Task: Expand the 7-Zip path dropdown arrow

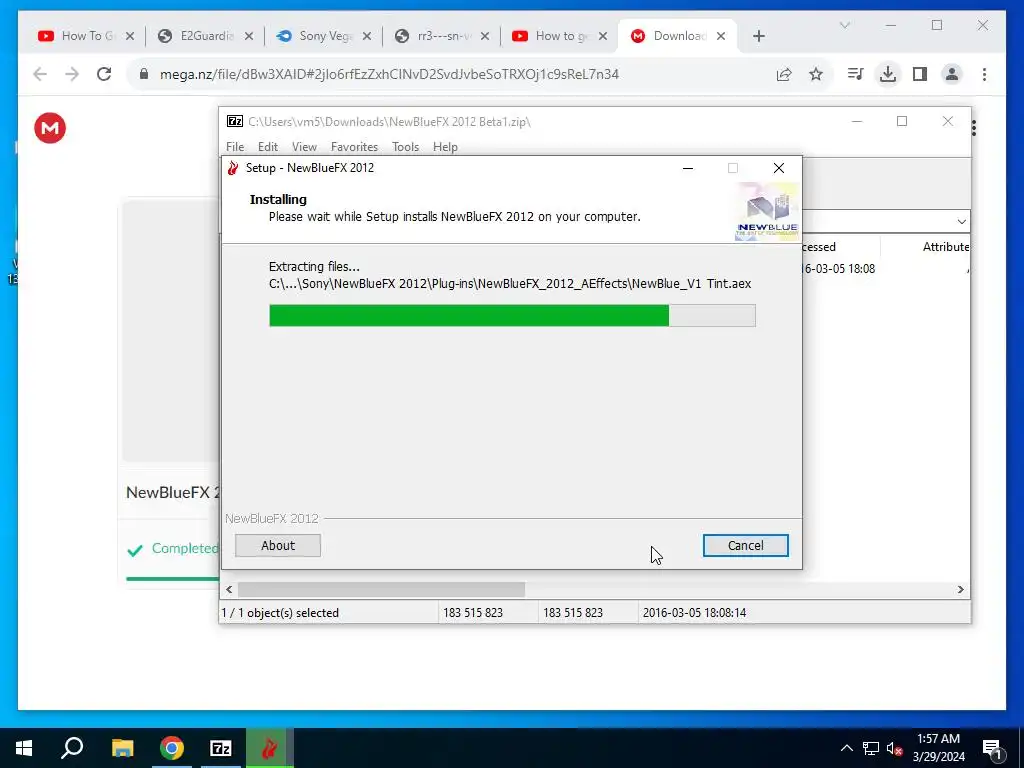Action: click(961, 221)
